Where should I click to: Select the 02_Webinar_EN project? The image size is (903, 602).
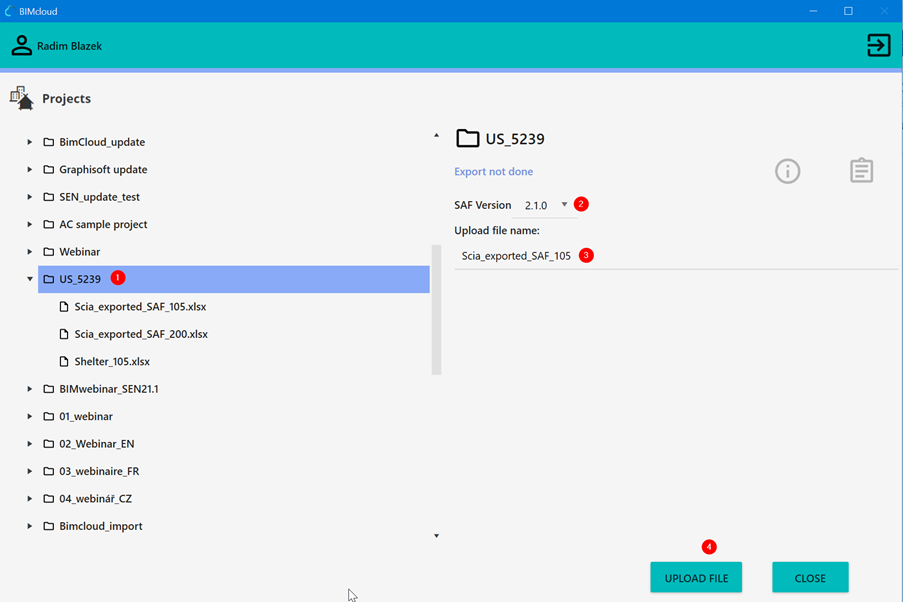(x=97, y=444)
